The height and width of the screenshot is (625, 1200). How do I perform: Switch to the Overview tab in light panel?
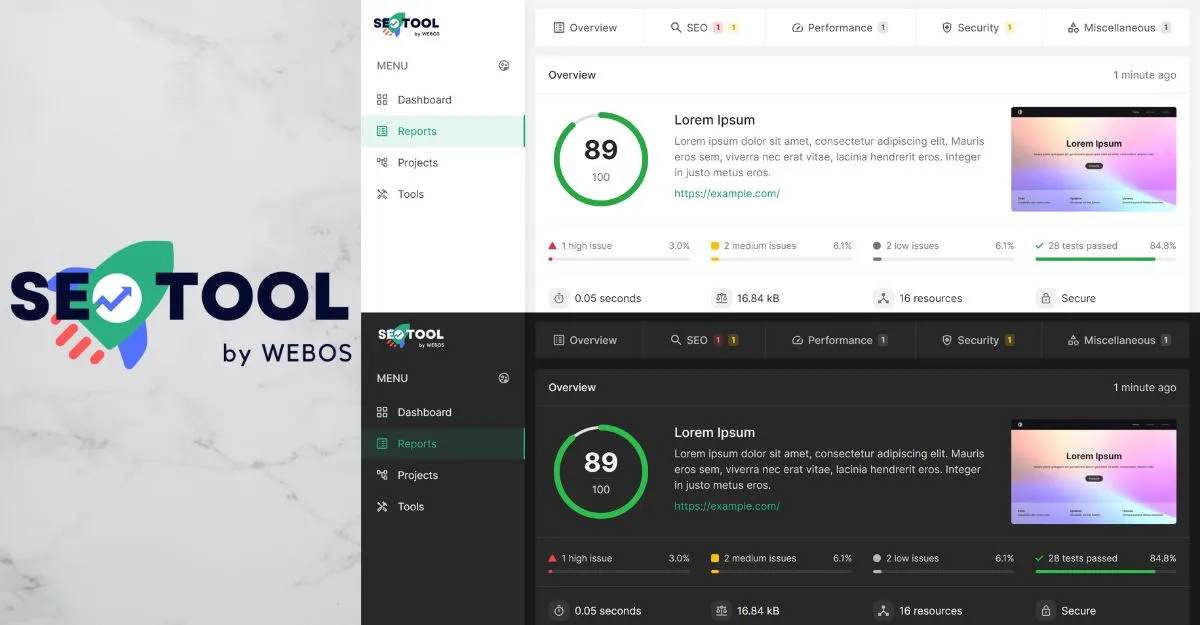pyautogui.click(x=589, y=28)
